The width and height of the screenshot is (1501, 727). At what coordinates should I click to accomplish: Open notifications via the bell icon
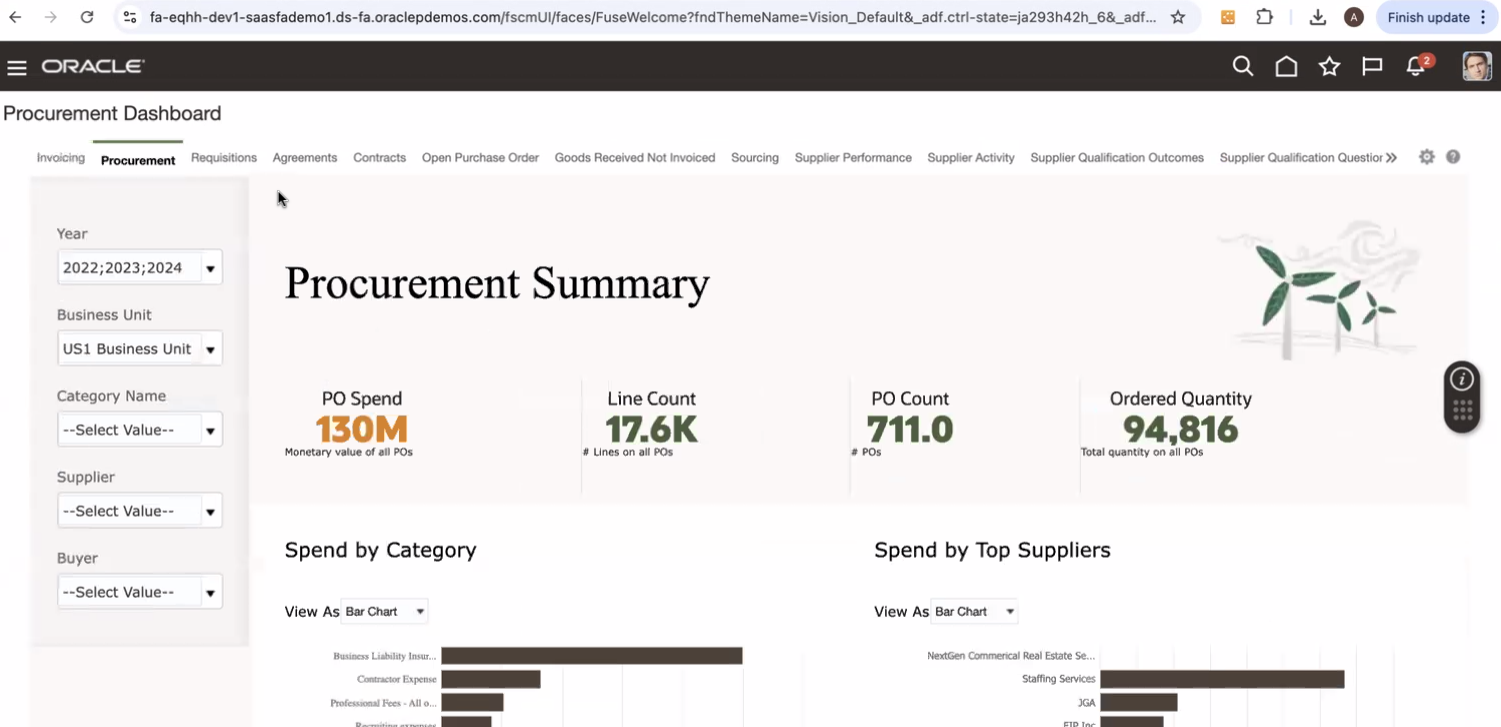[1414, 67]
